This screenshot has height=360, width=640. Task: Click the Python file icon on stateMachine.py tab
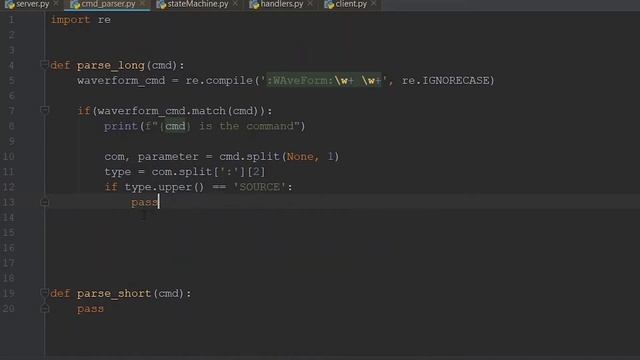[x=161, y=4]
